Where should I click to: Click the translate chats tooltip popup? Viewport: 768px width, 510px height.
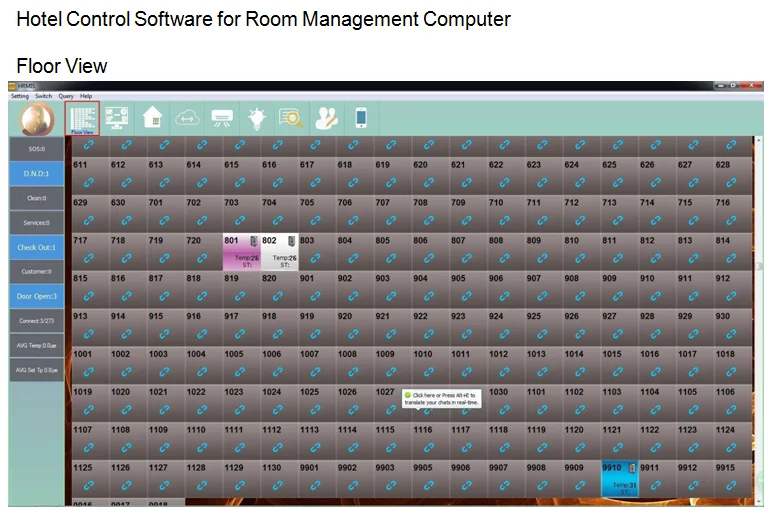click(442, 398)
